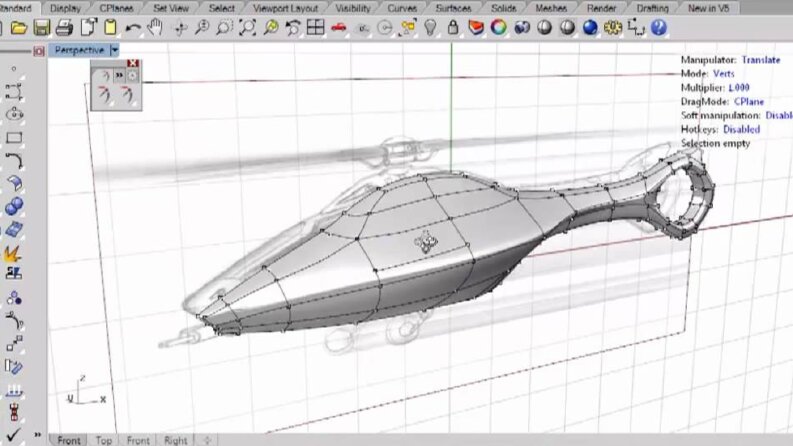The height and width of the screenshot is (446, 793).
Task: Choose the Rotate View tool
Action: (180, 28)
